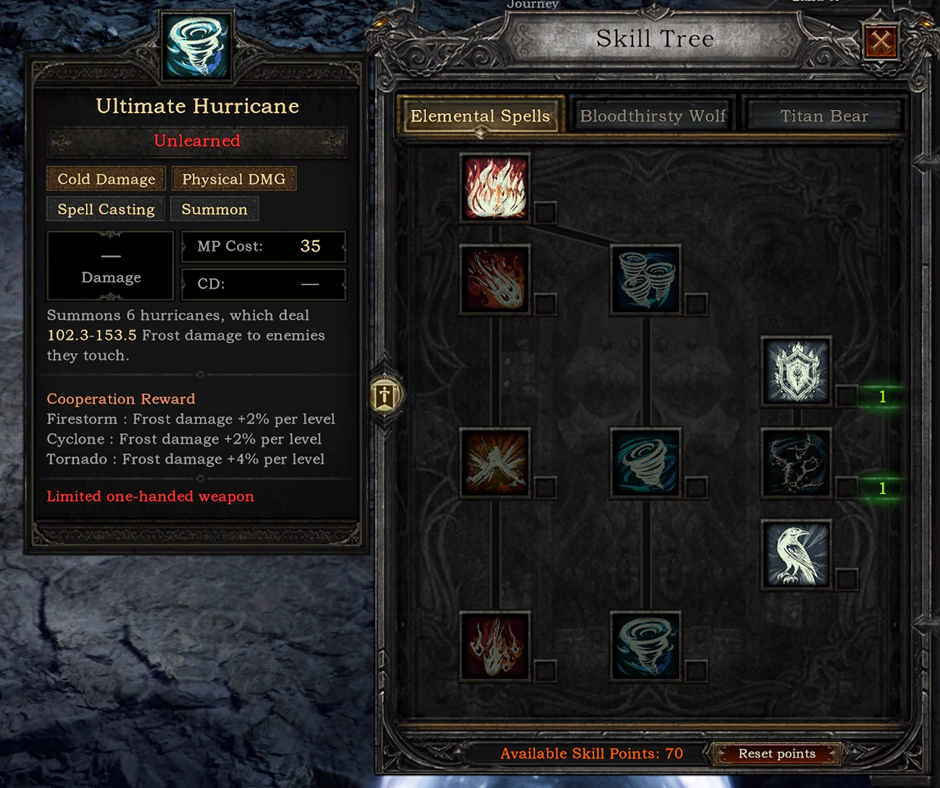This screenshot has height=788, width=940.
Task: Switch to the Bloodthirsty Wolf tab
Action: tap(652, 116)
